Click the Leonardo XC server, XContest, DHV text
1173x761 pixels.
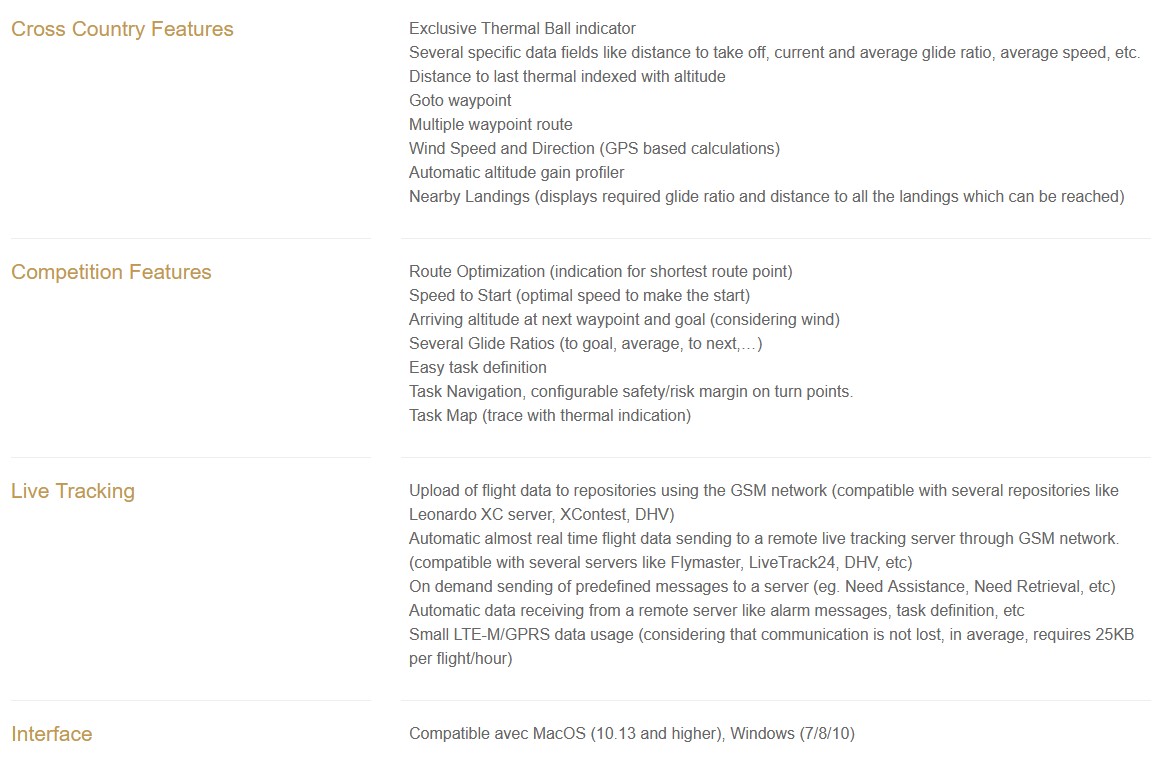[542, 515]
